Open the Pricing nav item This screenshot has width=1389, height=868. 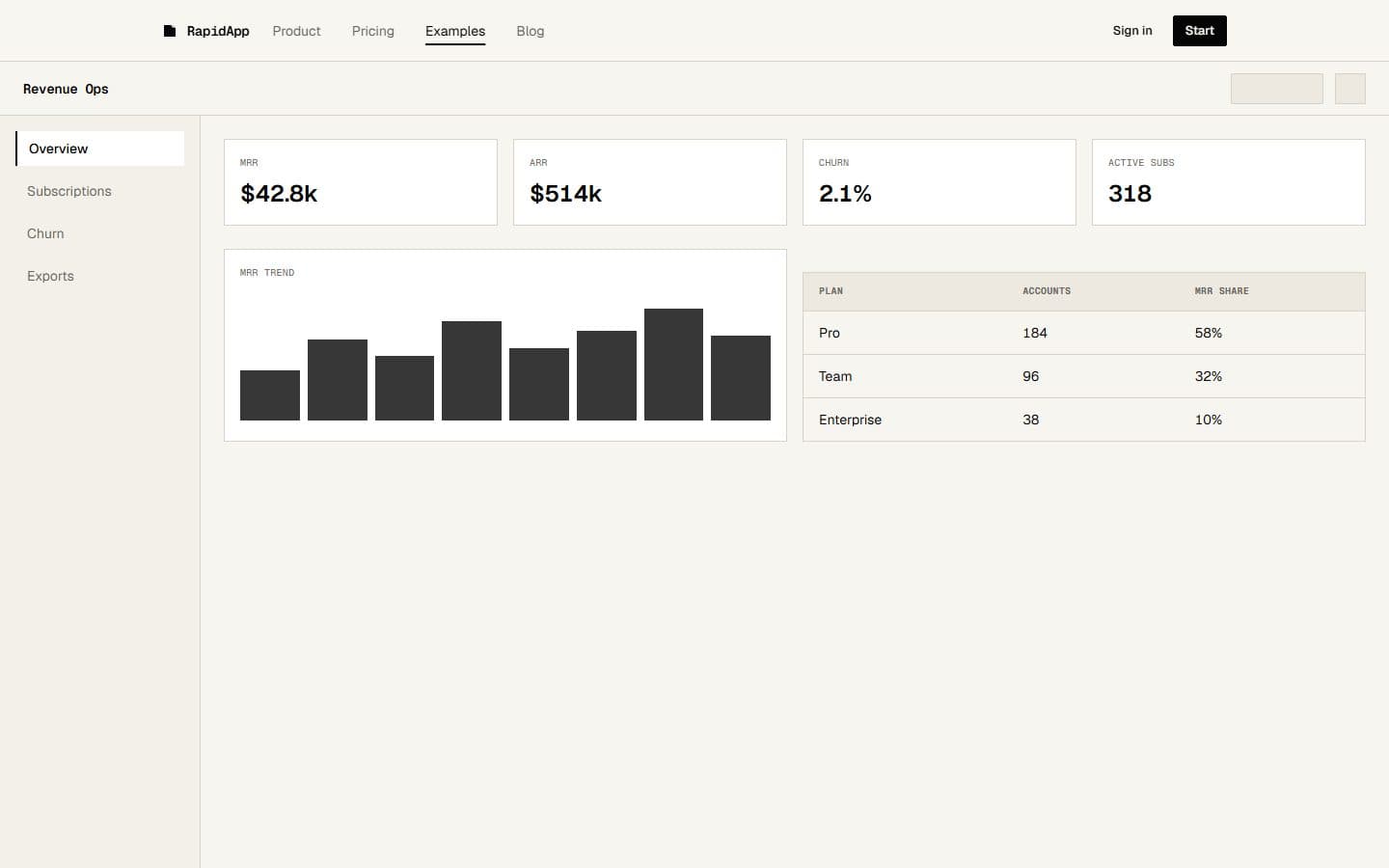point(372,31)
